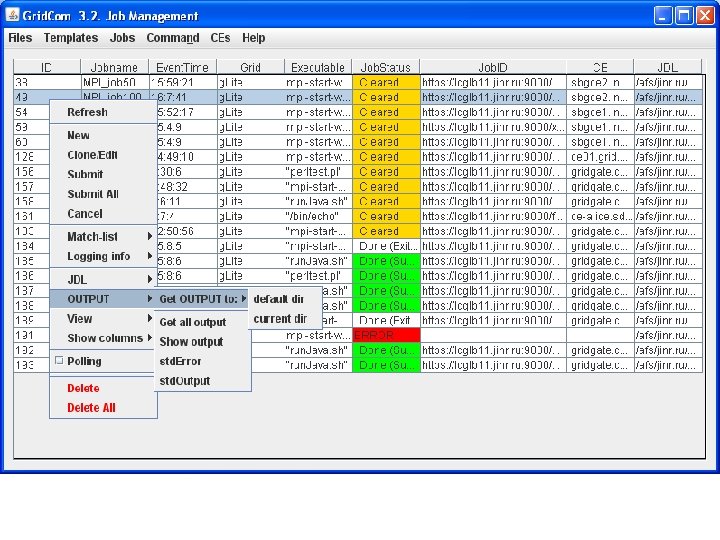Click the "/bin/echo" executable cell
Screen dimensions: 720x540
pos(318,216)
